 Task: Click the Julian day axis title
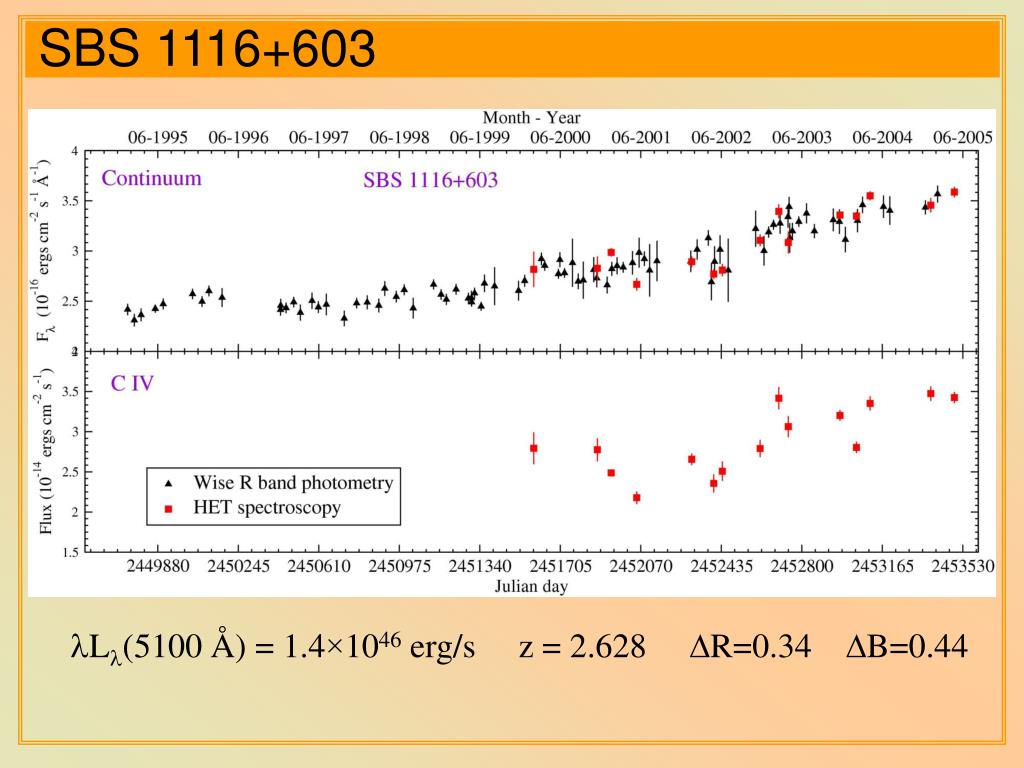531,586
